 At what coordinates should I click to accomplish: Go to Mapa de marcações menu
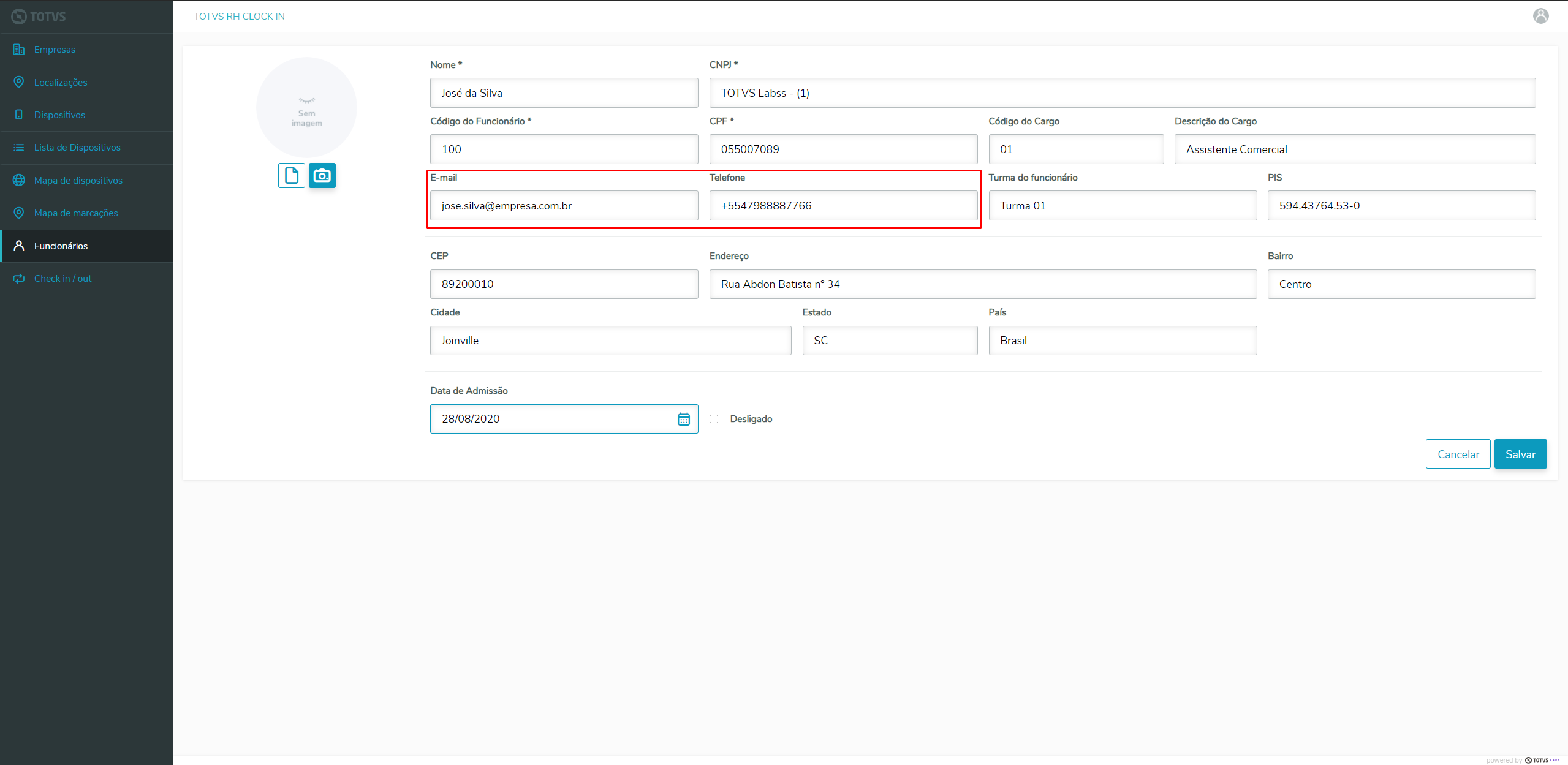tap(76, 213)
